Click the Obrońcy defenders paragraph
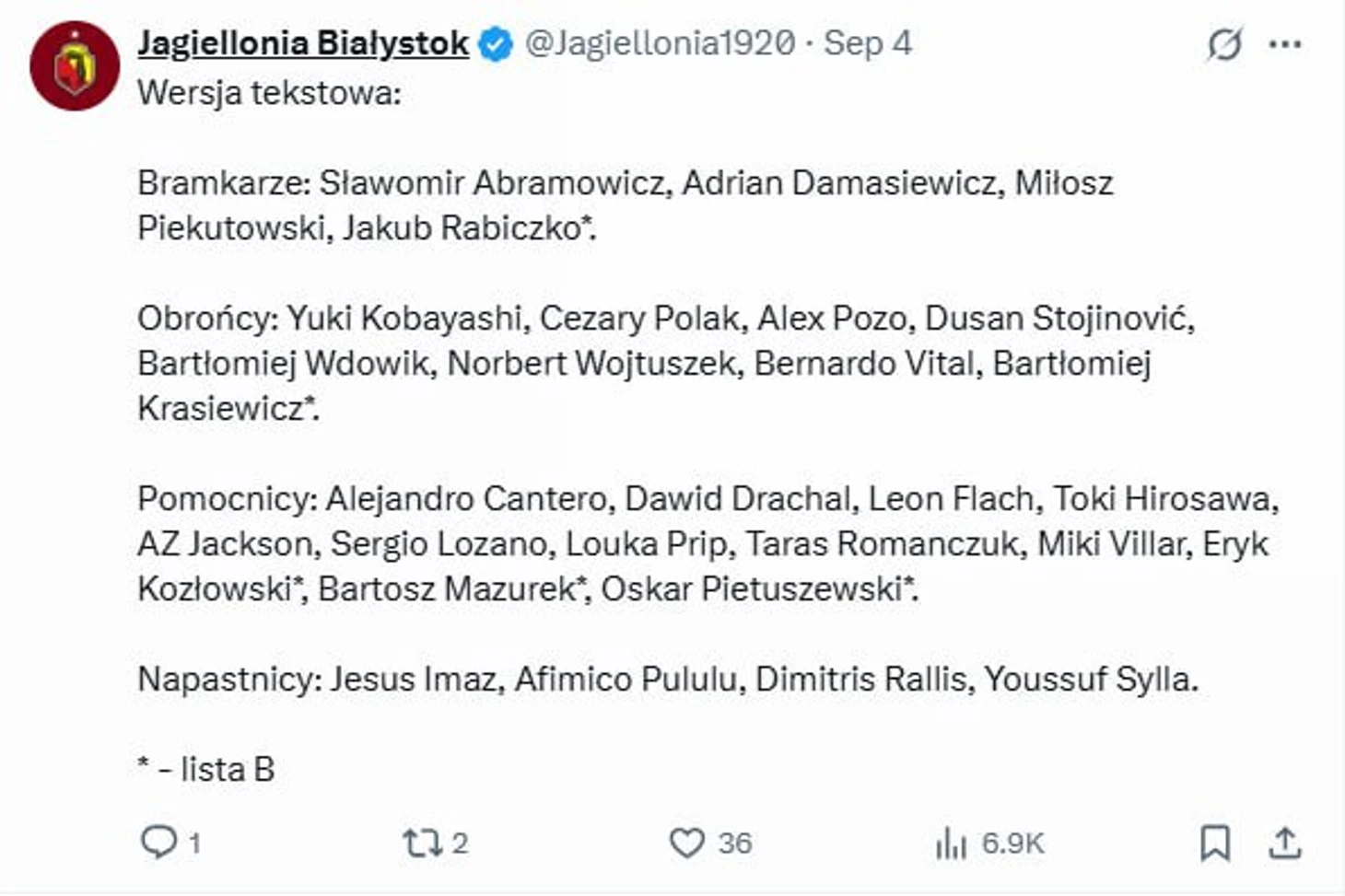The width and height of the screenshot is (1345, 896). coord(663,363)
